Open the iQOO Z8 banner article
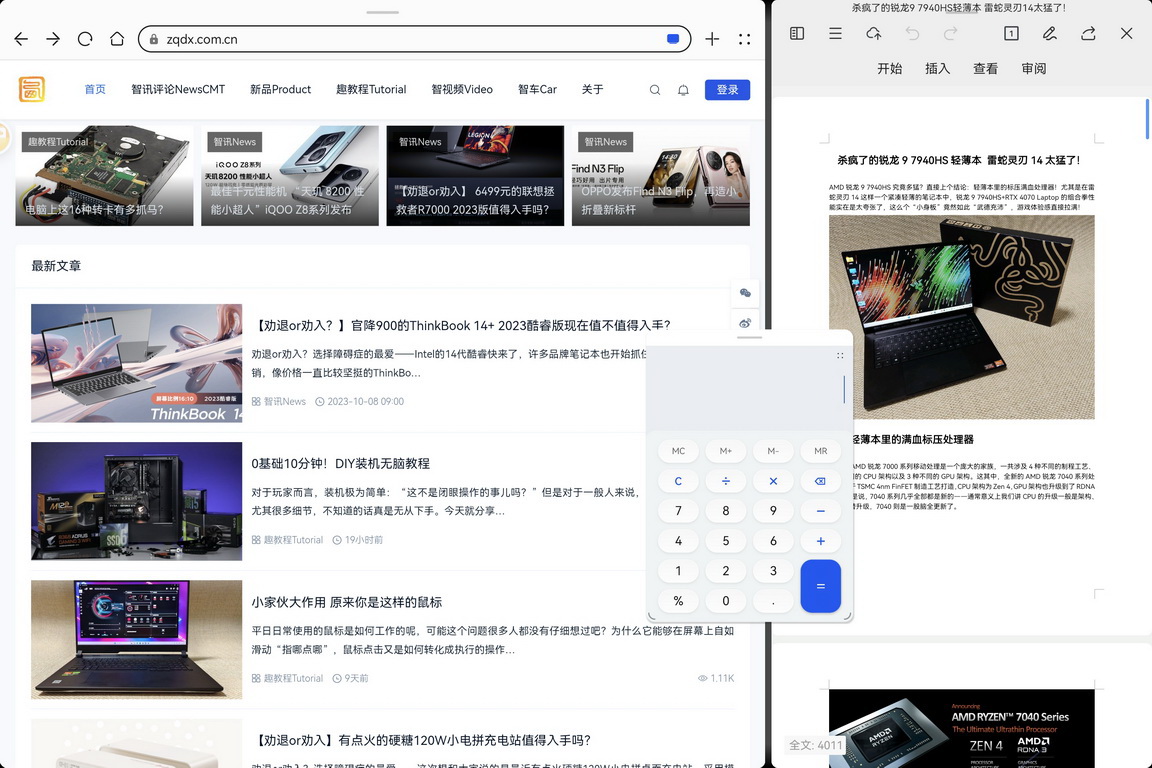Viewport: 1152px width, 768px height. tap(289, 176)
